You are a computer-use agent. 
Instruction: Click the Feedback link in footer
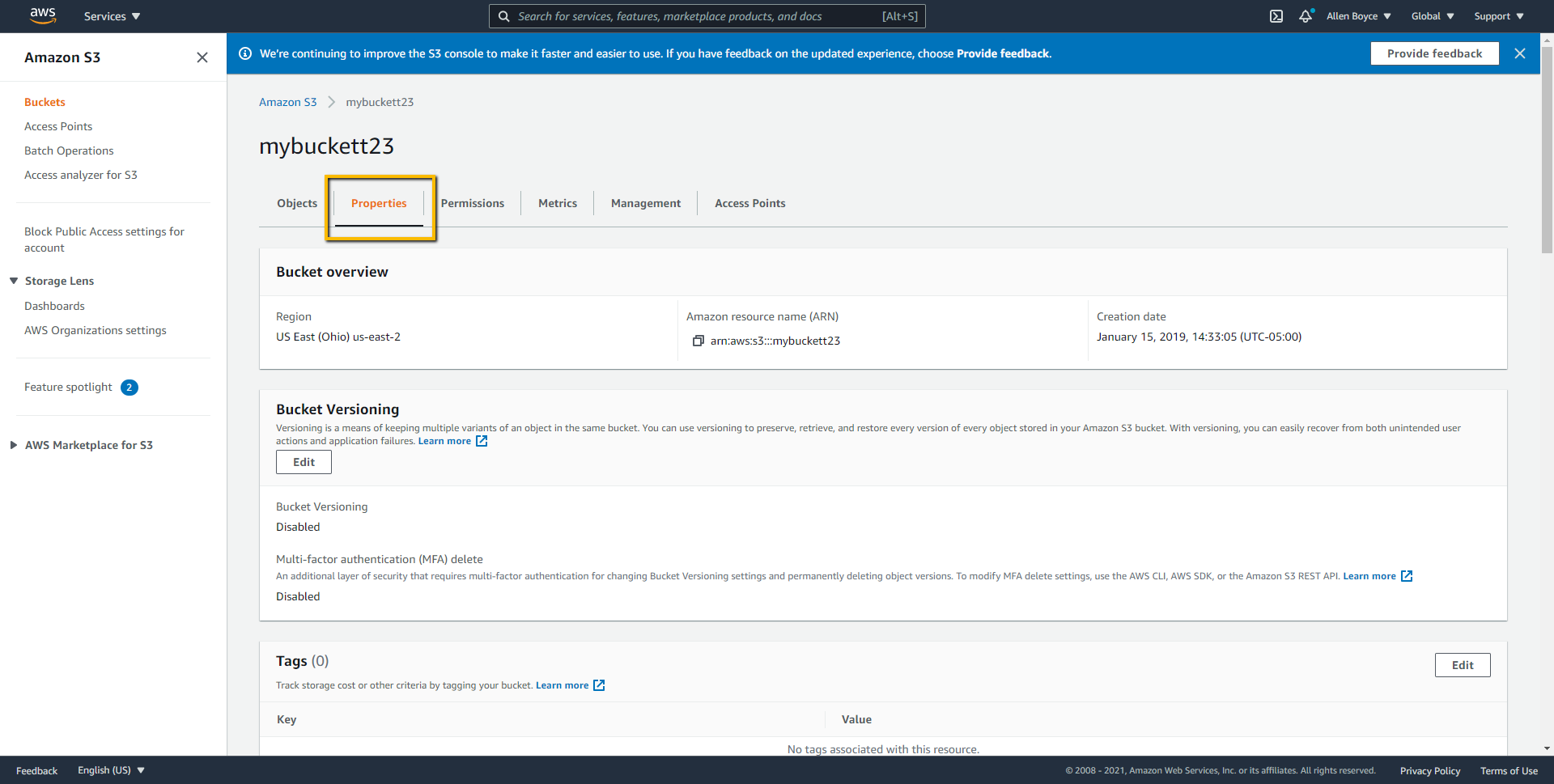(36, 771)
